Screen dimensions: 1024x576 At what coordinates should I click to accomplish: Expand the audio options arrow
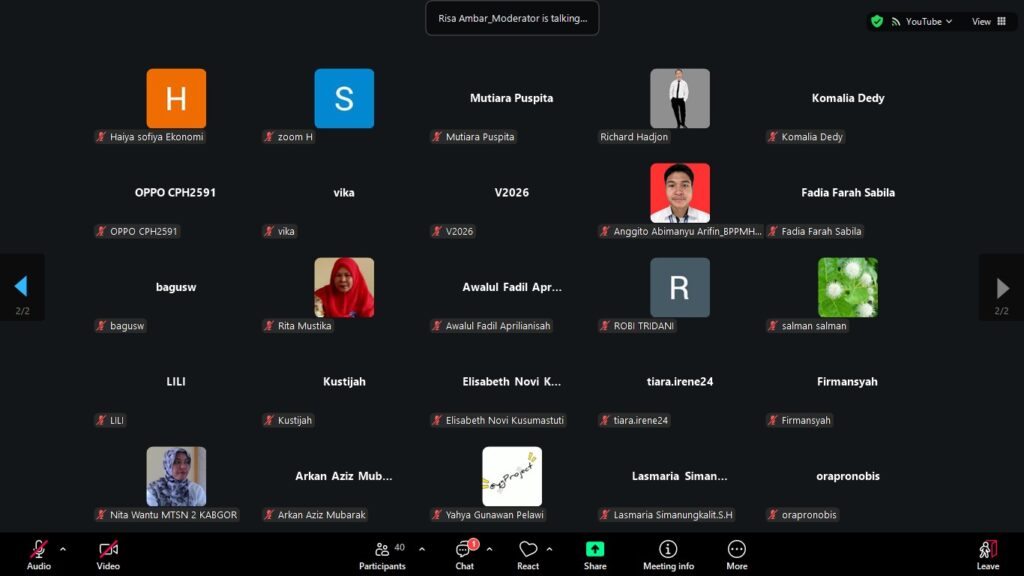[x=63, y=549]
